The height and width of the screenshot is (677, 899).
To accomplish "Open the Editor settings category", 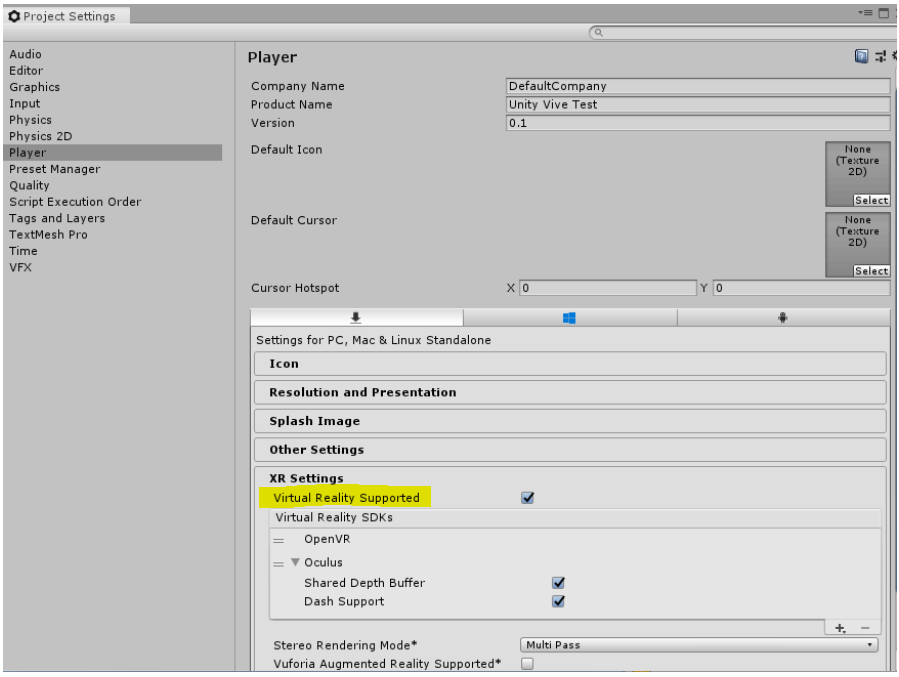I will pyautogui.click(x=26, y=71).
